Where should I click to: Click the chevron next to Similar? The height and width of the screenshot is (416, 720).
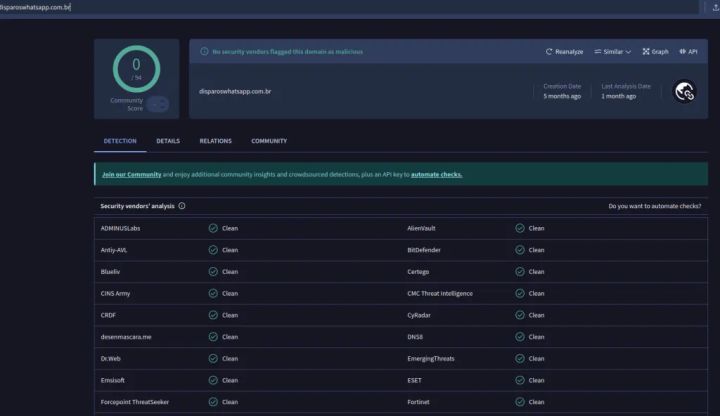[x=628, y=52]
